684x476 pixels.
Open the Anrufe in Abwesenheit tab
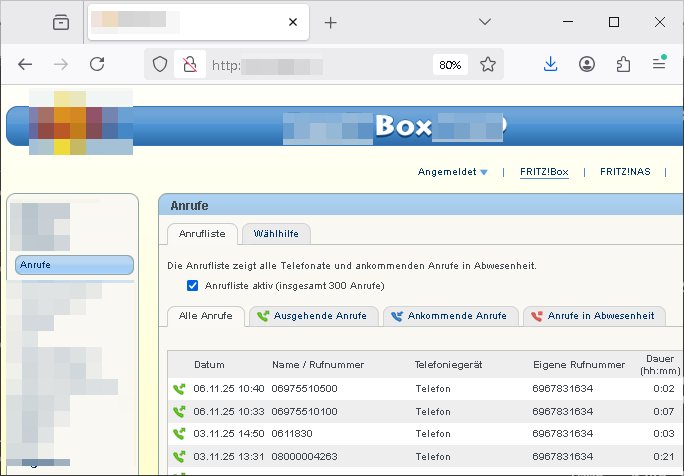592,316
